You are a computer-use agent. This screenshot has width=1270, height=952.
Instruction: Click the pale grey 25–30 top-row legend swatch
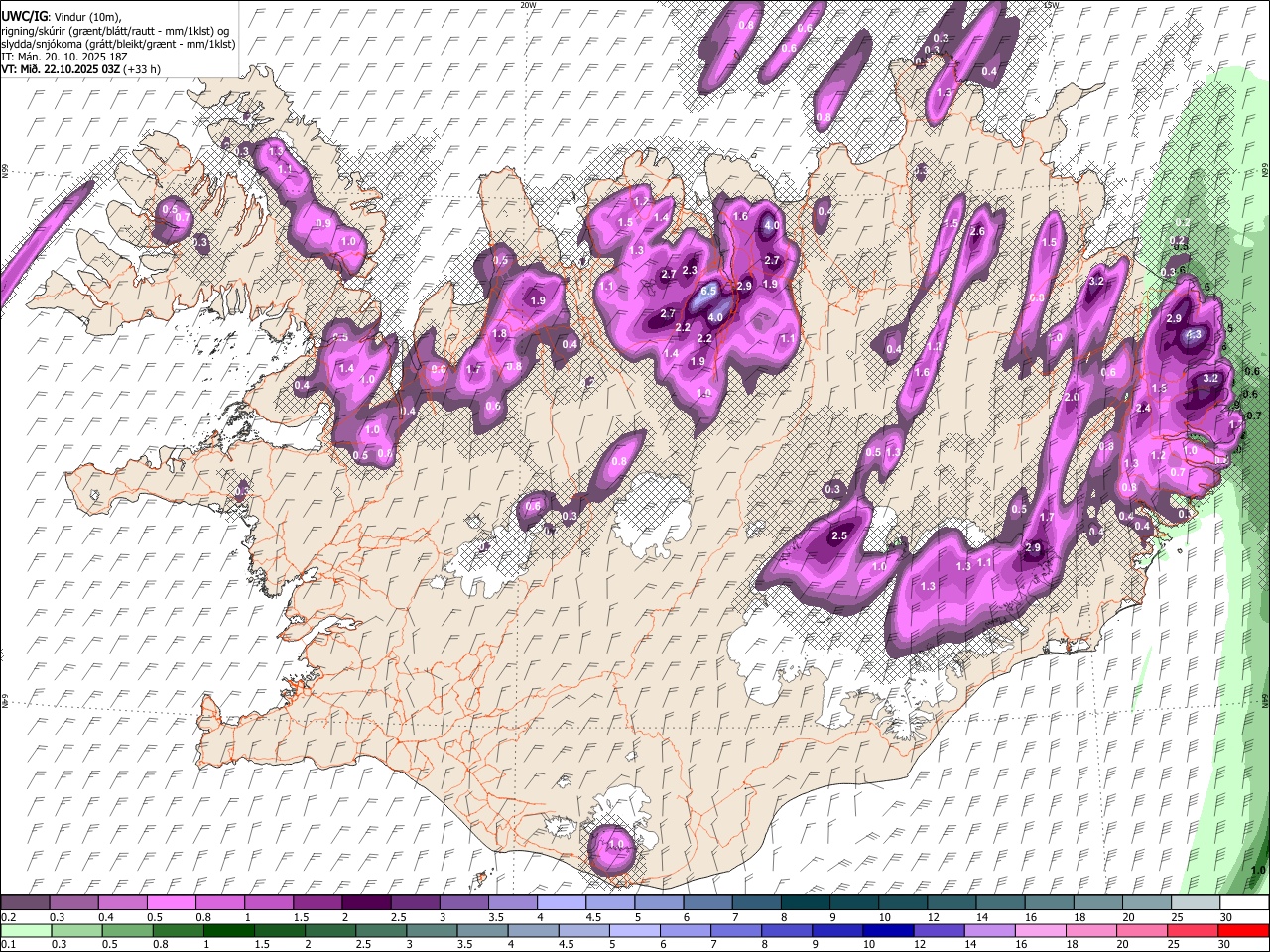pyautogui.click(x=1196, y=903)
